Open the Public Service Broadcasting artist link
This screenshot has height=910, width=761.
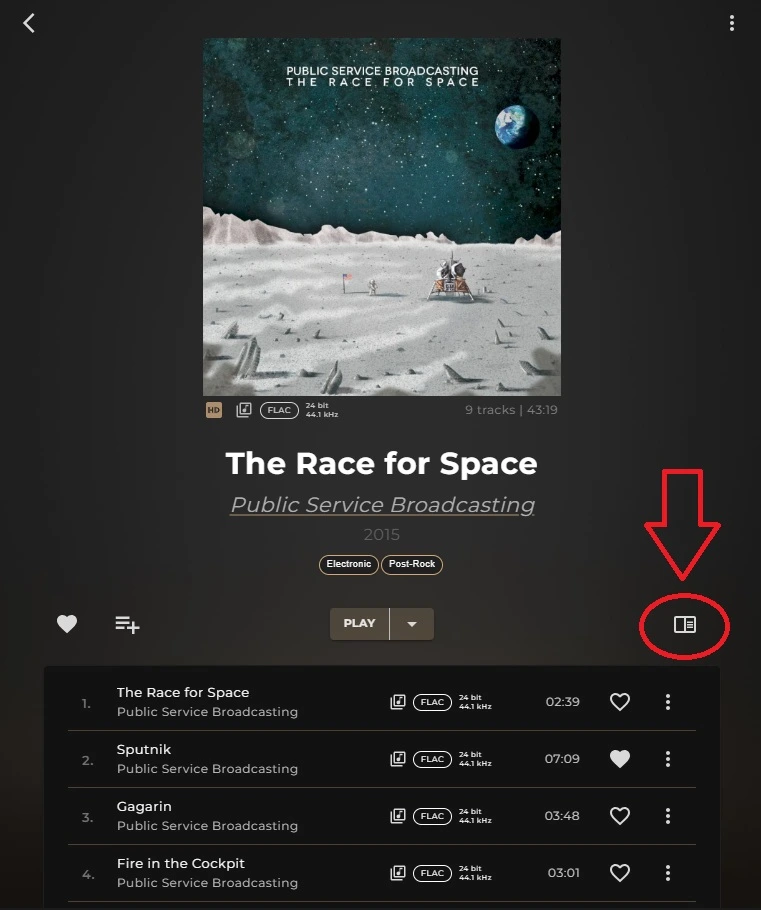382,504
